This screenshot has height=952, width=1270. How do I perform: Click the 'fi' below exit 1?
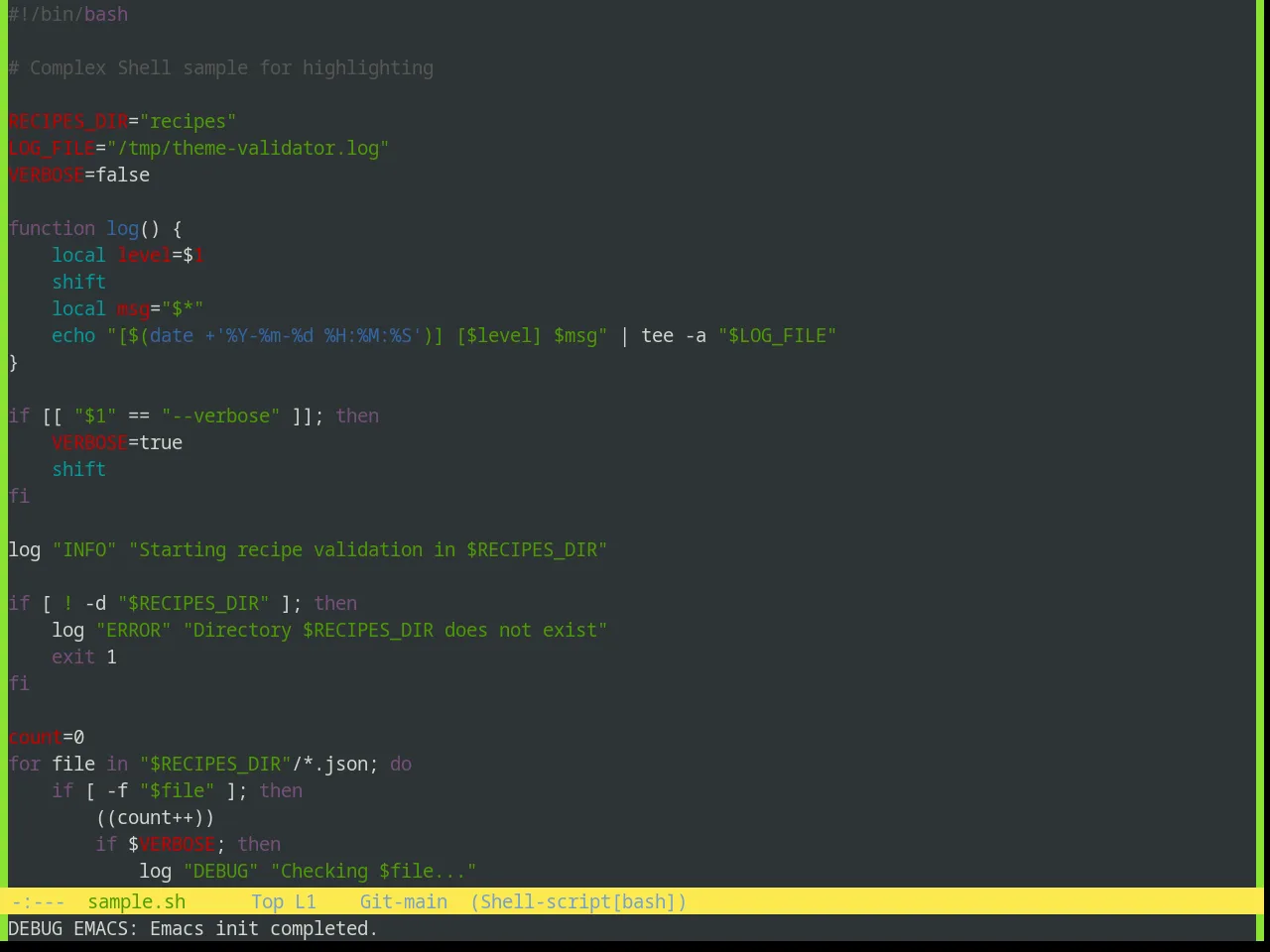click(19, 683)
